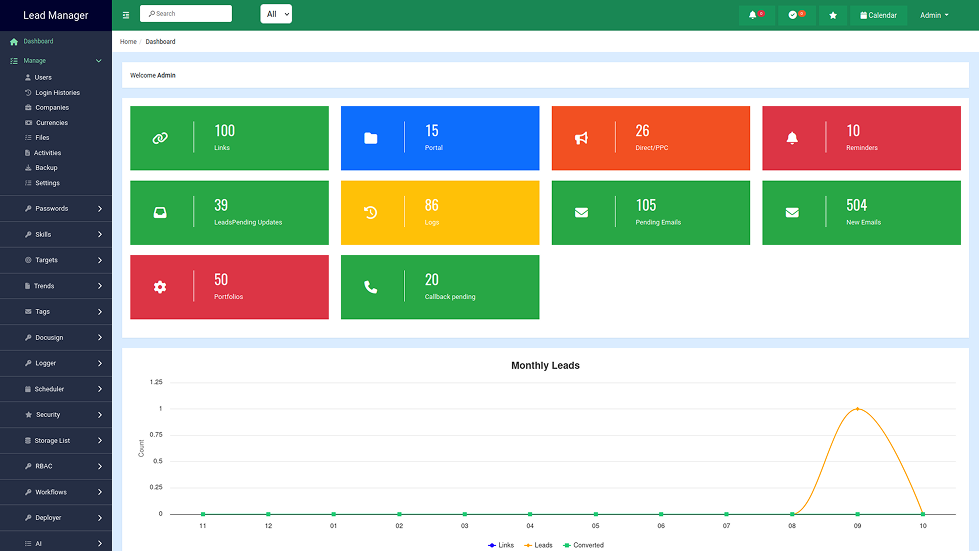Viewport: 979px width, 551px height.
Task: Click the star favorites icon
Action: click(x=833, y=15)
